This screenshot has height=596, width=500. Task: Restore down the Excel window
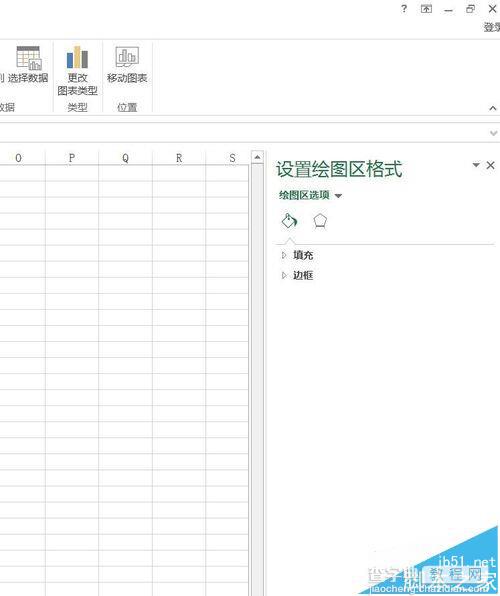pos(470,9)
